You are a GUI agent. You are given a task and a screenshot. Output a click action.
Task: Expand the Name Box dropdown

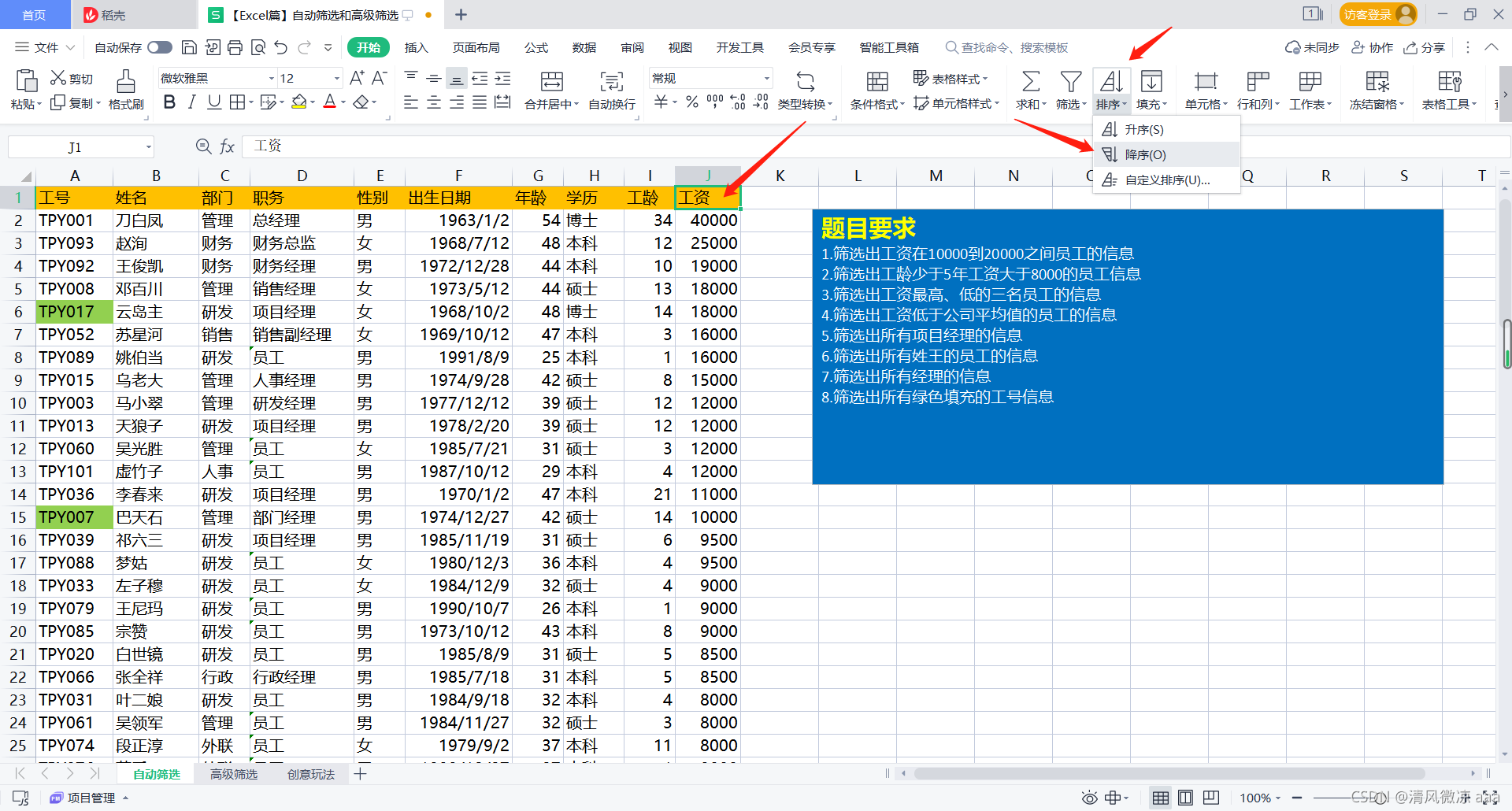point(148,147)
